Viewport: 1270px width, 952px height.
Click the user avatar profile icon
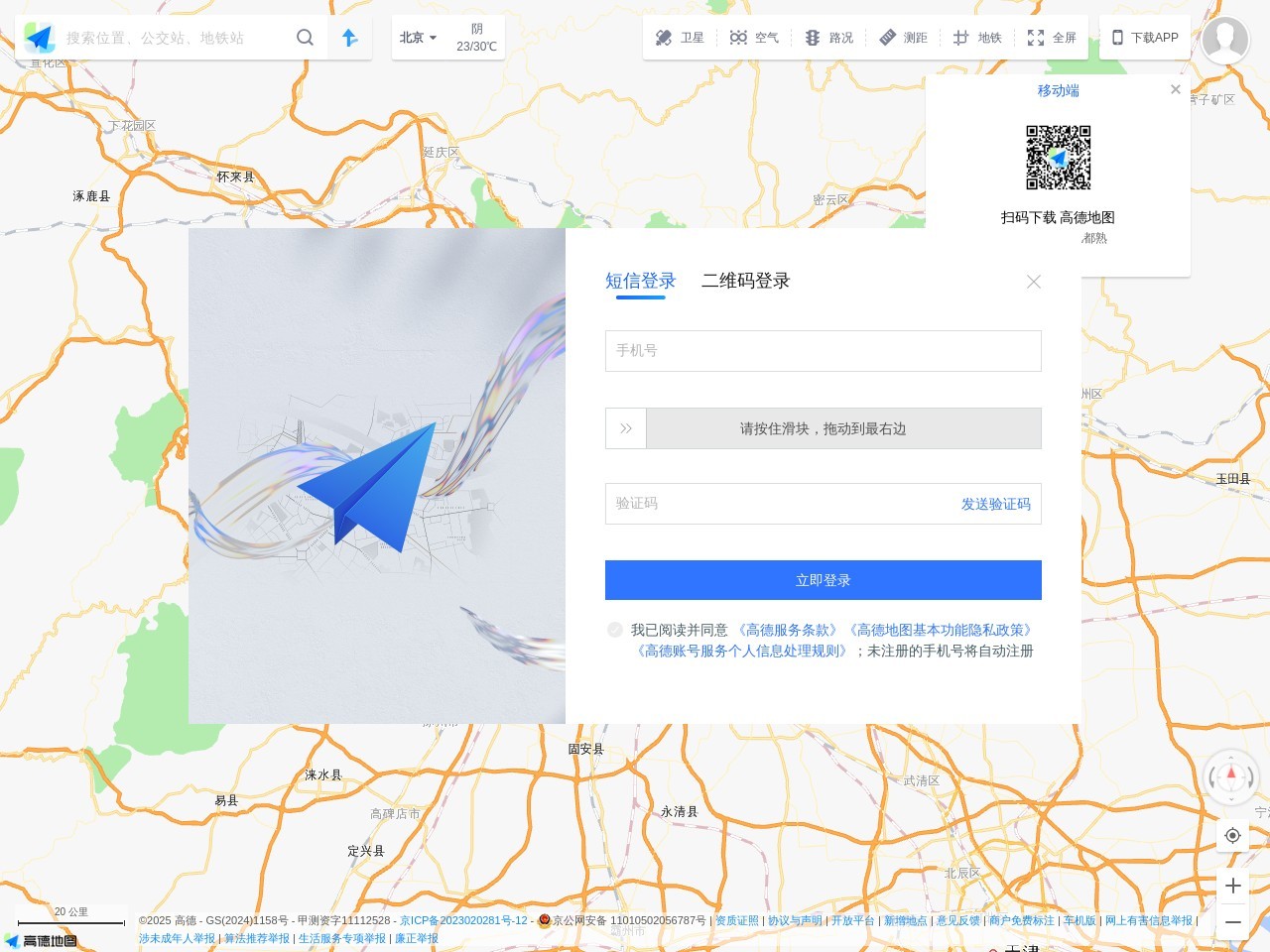click(1225, 41)
